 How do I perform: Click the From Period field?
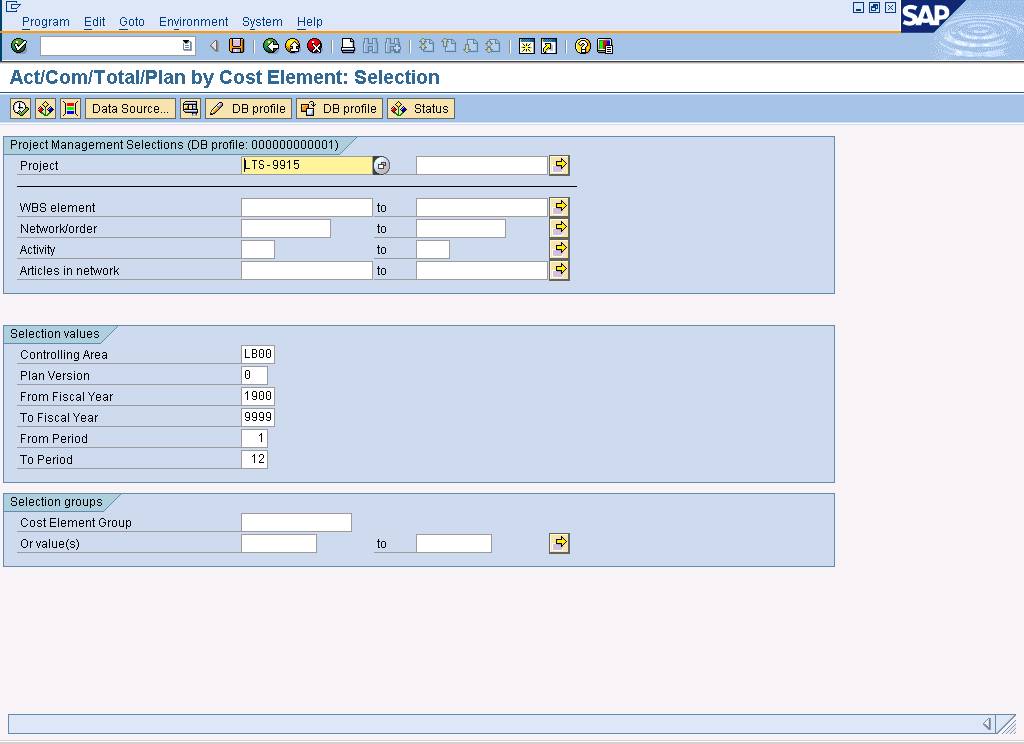pos(255,438)
